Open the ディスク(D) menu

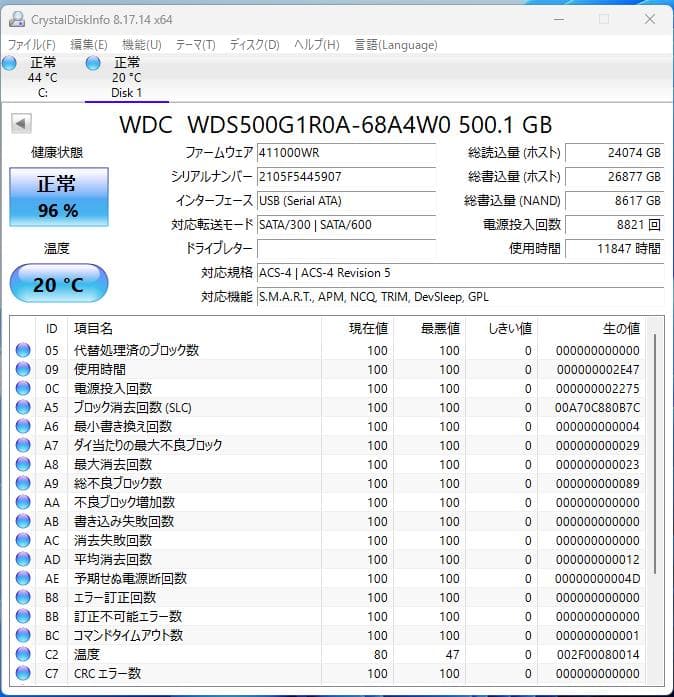(254, 44)
